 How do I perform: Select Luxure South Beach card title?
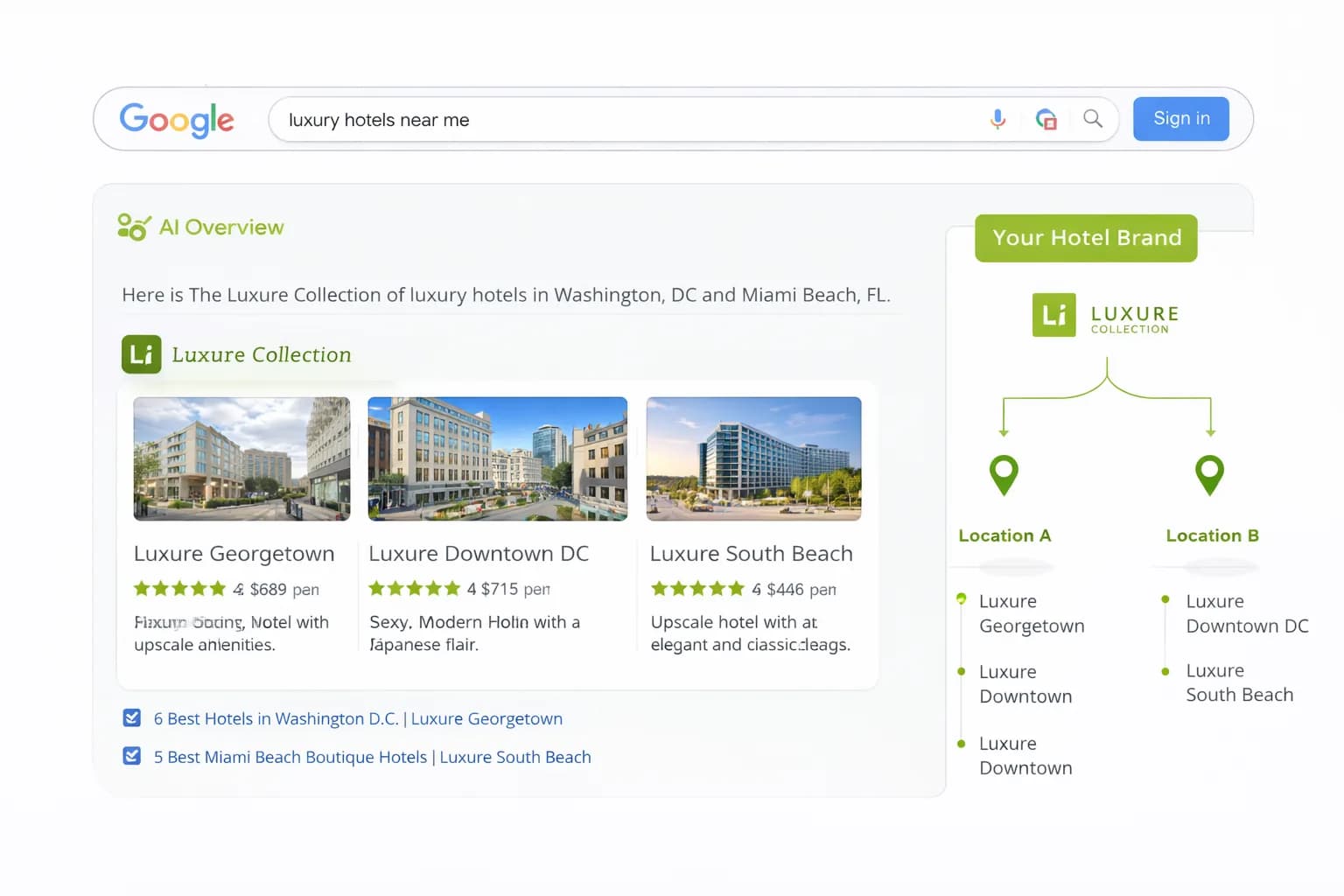pos(752,554)
